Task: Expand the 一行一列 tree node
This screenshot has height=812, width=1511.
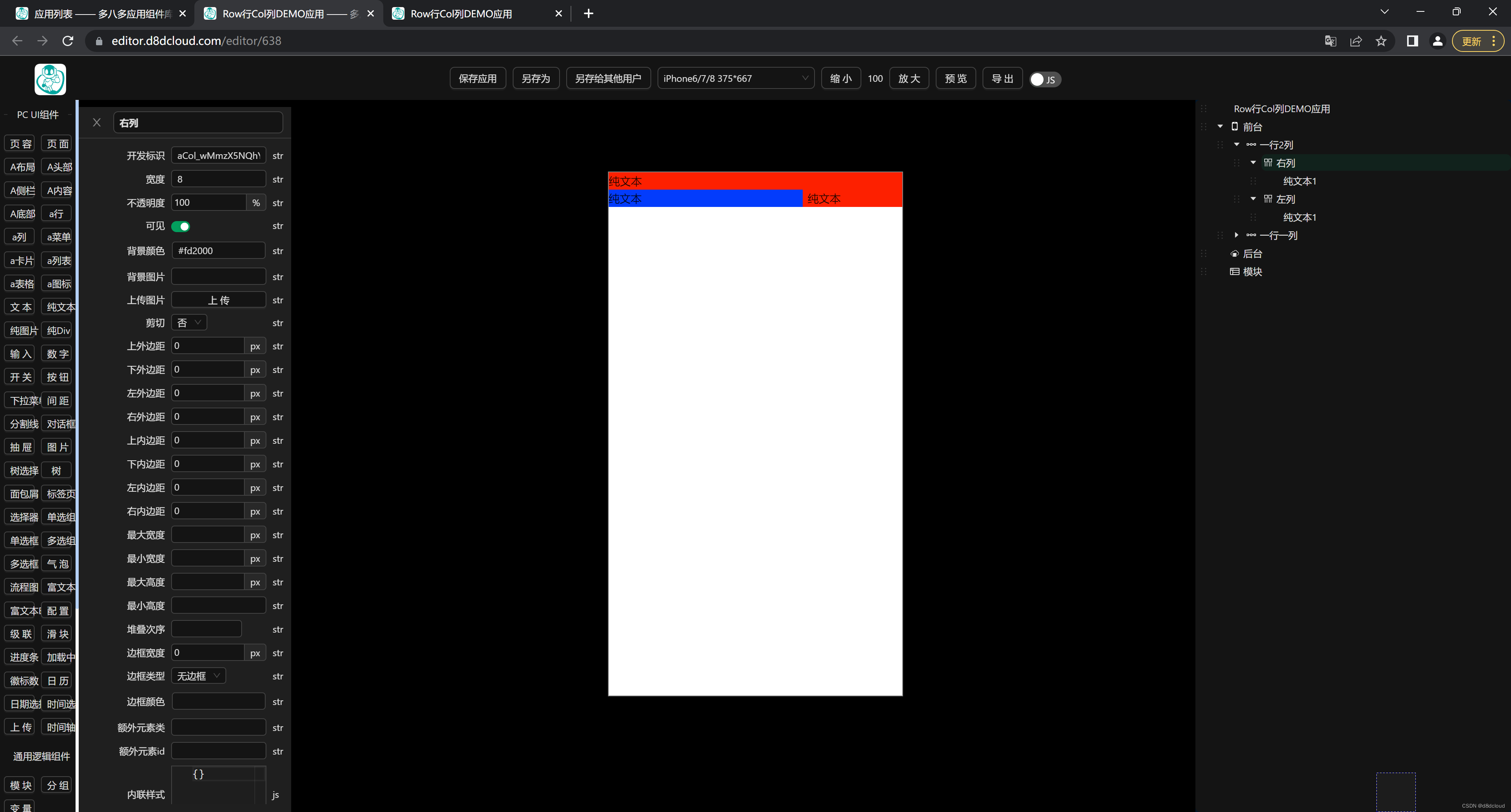Action: [1236, 235]
